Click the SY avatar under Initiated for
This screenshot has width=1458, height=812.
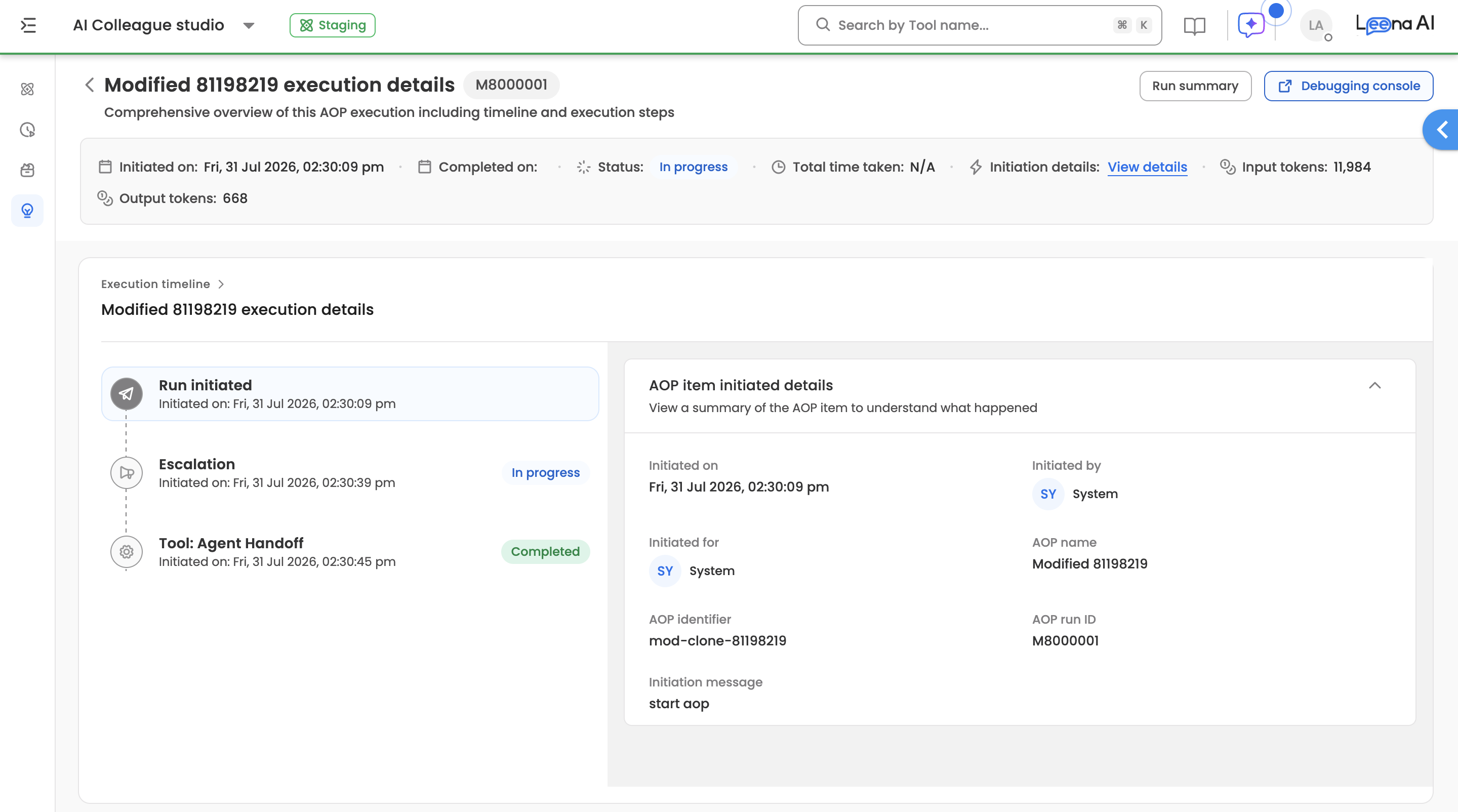(665, 571)
